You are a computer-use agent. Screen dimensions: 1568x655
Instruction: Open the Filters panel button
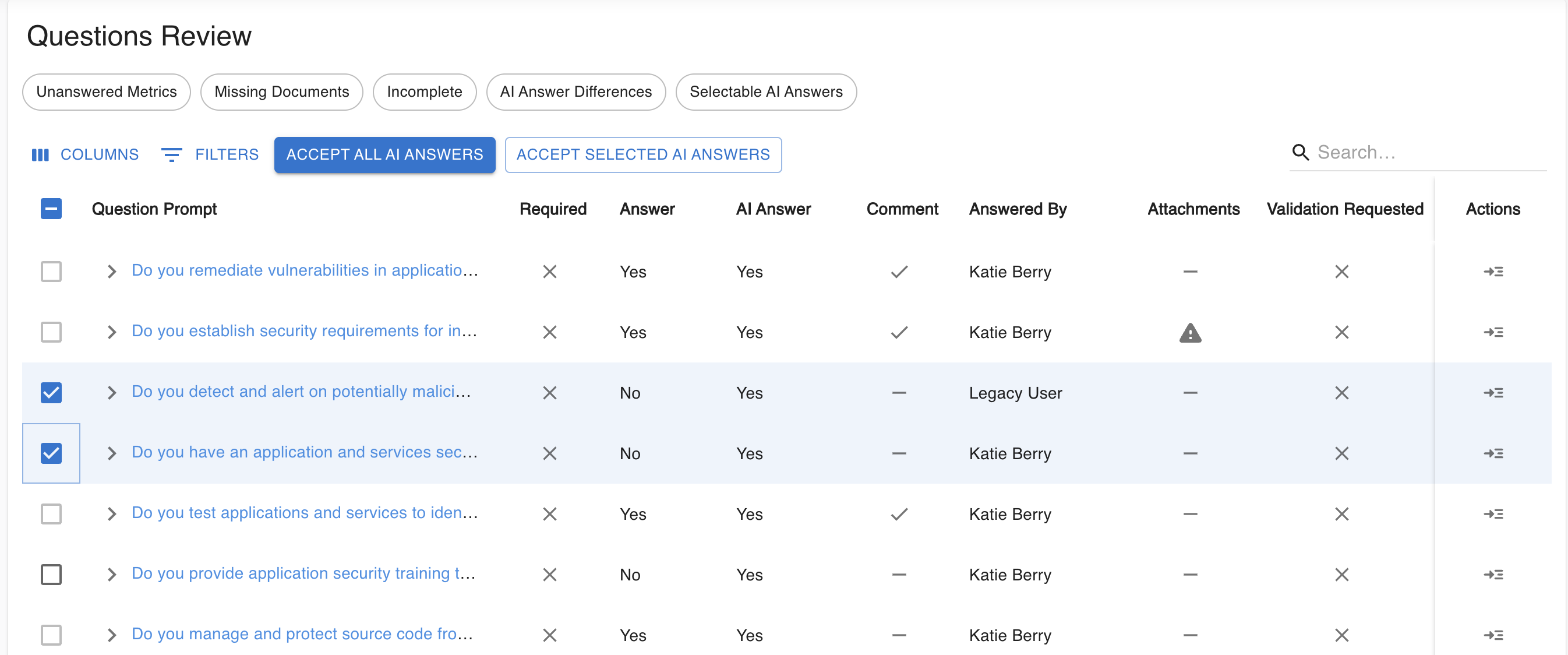click(211, 154)
